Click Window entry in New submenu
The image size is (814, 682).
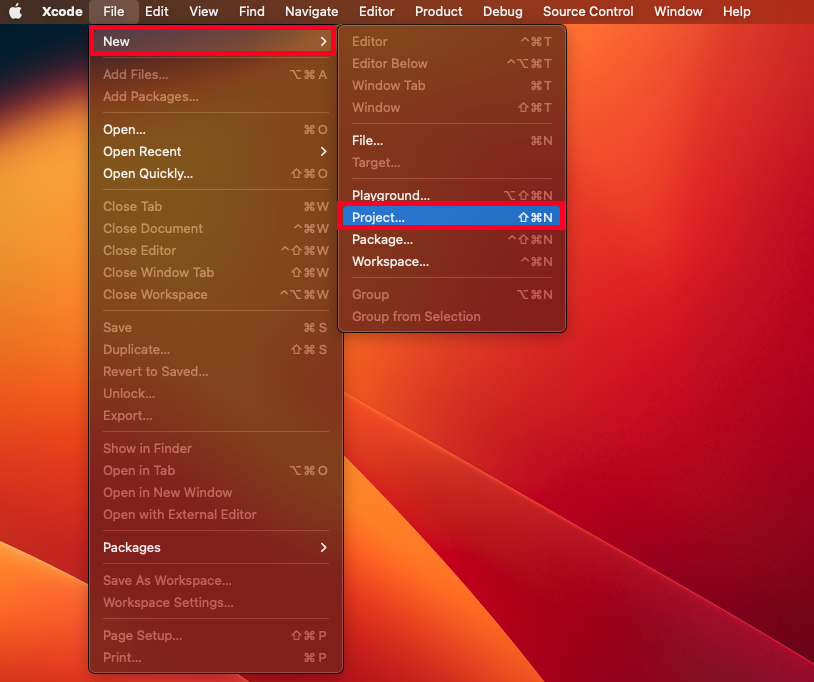[x=452, y=107]
